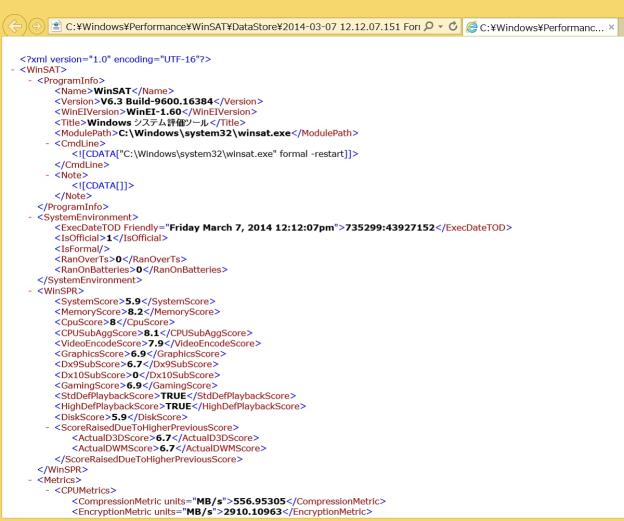This screenshot has width=624, height=521.
Task: Click the EncryptionMetric value 2910.10963
Action: 253,511
